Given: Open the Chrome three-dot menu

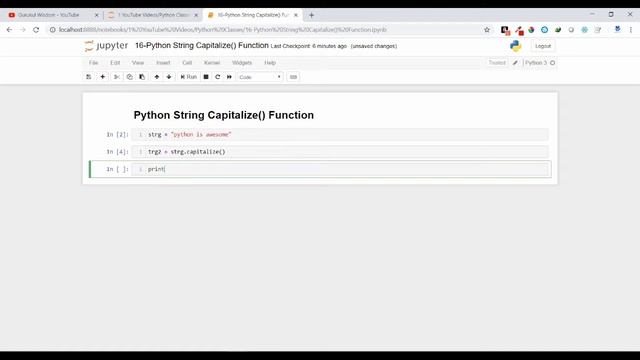Looking at the screenshot, I should coord(631,30).
